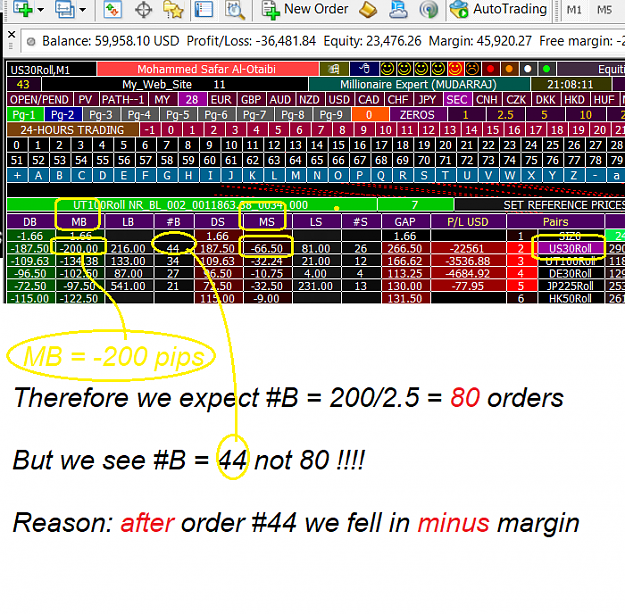Switch to the Pg-5 tab

(177, 115)
